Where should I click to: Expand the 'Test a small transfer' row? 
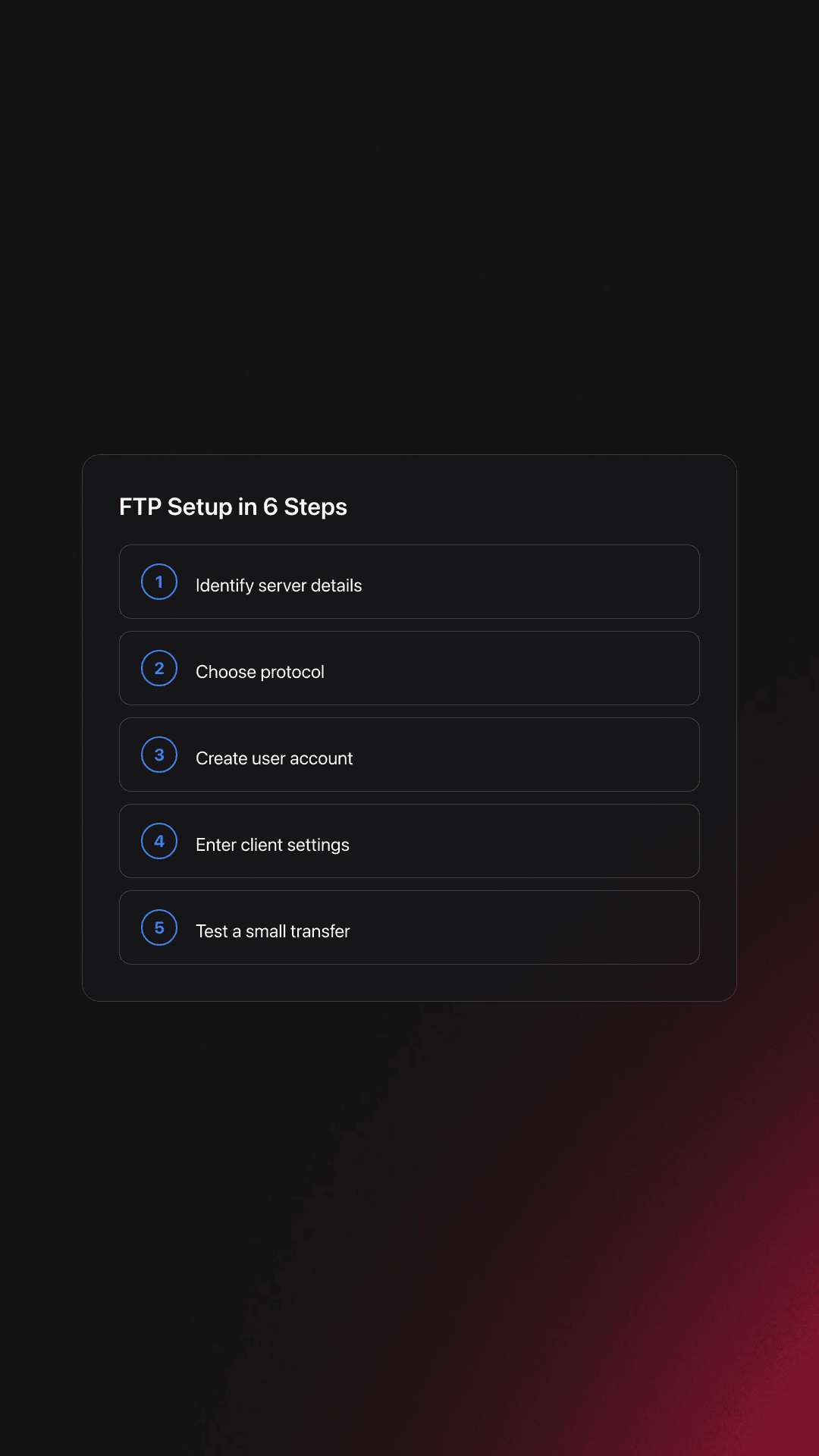pyautogui.click(x=409, y=927)
